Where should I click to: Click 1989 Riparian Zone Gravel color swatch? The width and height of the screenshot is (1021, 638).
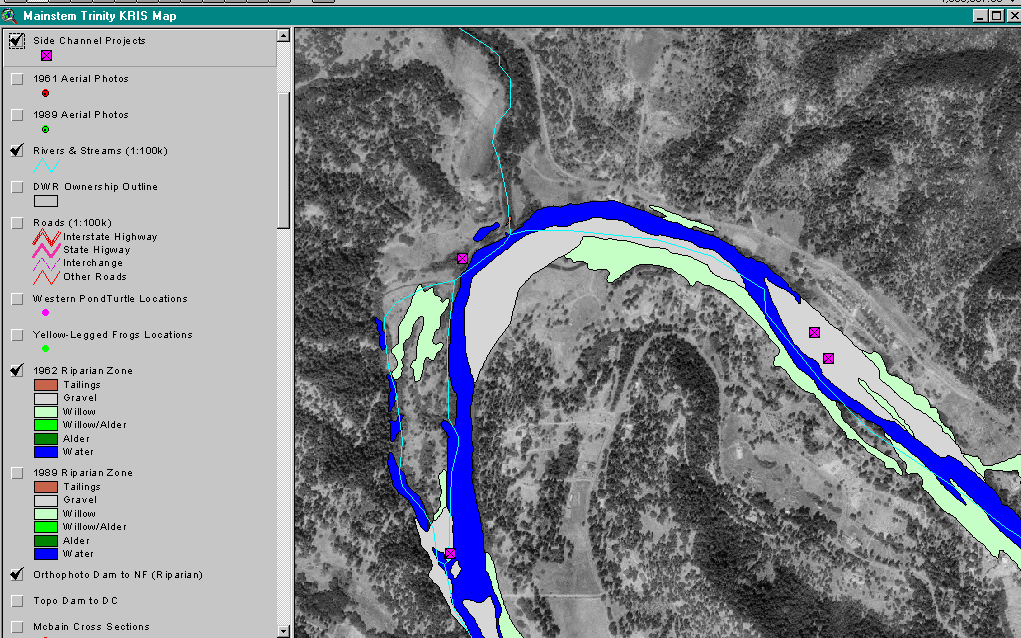click(x=46, y=501)
